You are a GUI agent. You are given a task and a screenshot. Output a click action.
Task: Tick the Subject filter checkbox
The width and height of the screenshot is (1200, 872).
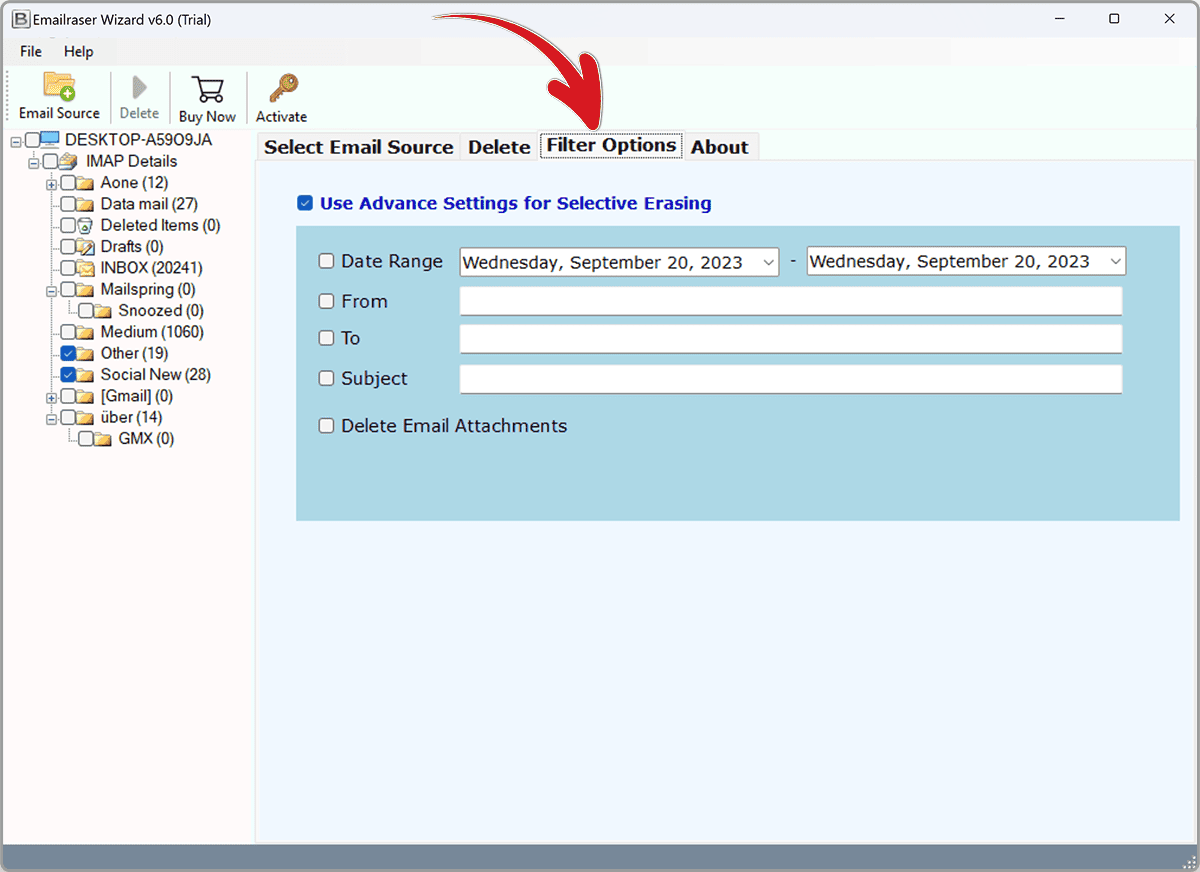click(326, 378)
